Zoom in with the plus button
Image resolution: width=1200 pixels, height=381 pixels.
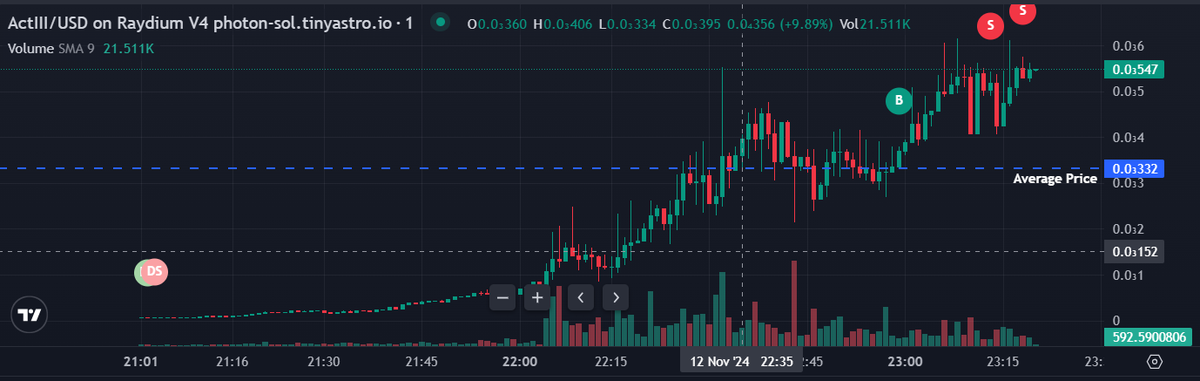[537, 297]
